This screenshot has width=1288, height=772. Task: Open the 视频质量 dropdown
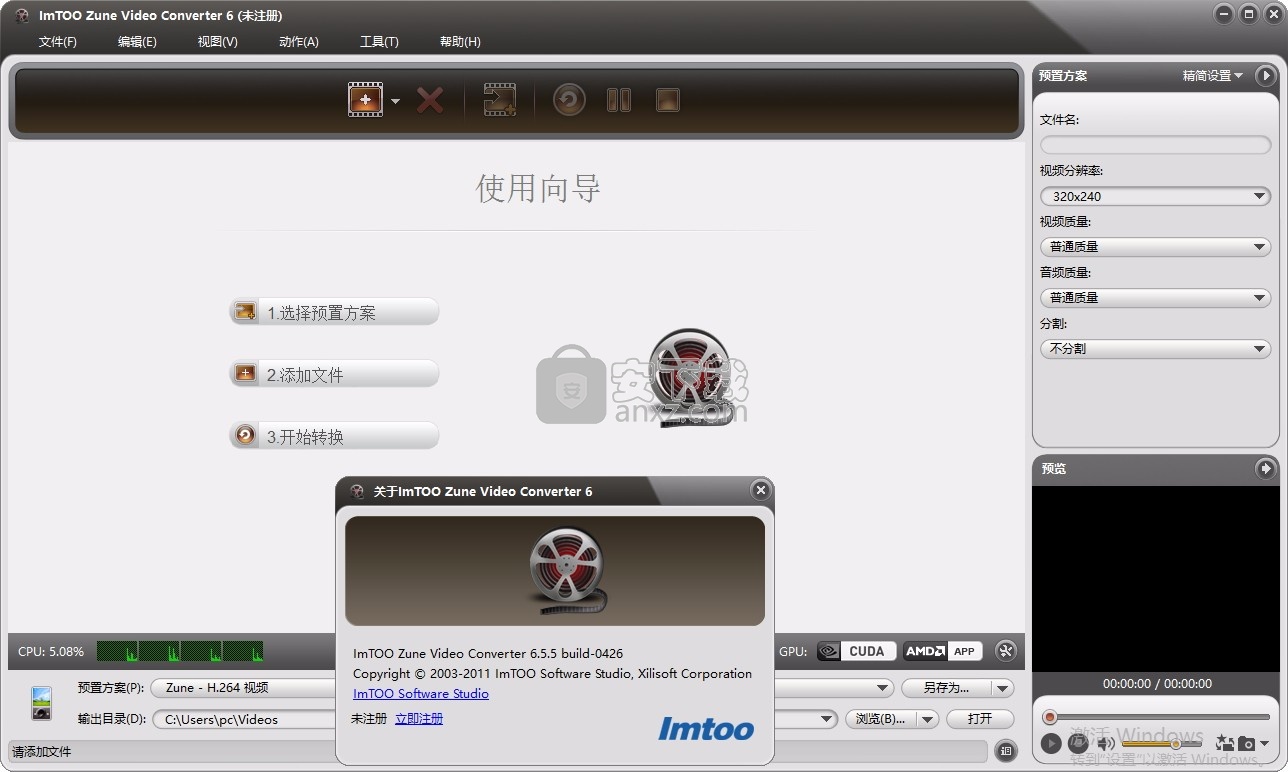[x=1155, y=247]
